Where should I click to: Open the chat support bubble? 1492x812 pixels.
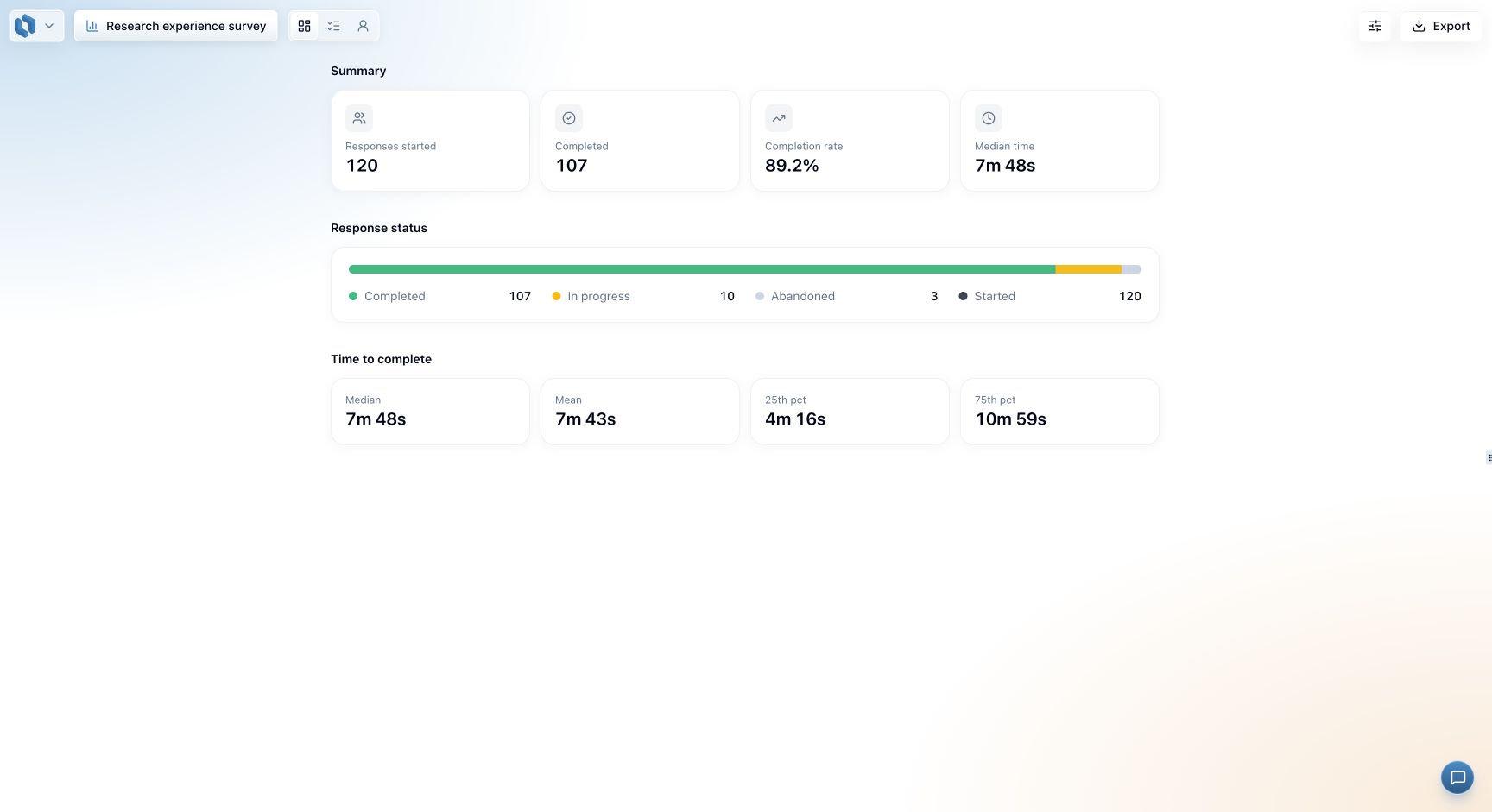[1457, 777]
